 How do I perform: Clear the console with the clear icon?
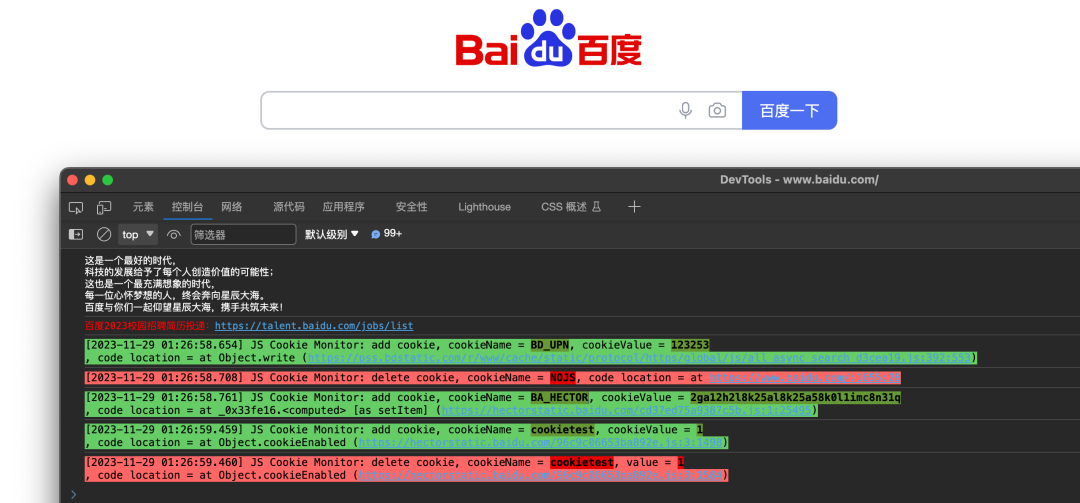pos(104,234)
